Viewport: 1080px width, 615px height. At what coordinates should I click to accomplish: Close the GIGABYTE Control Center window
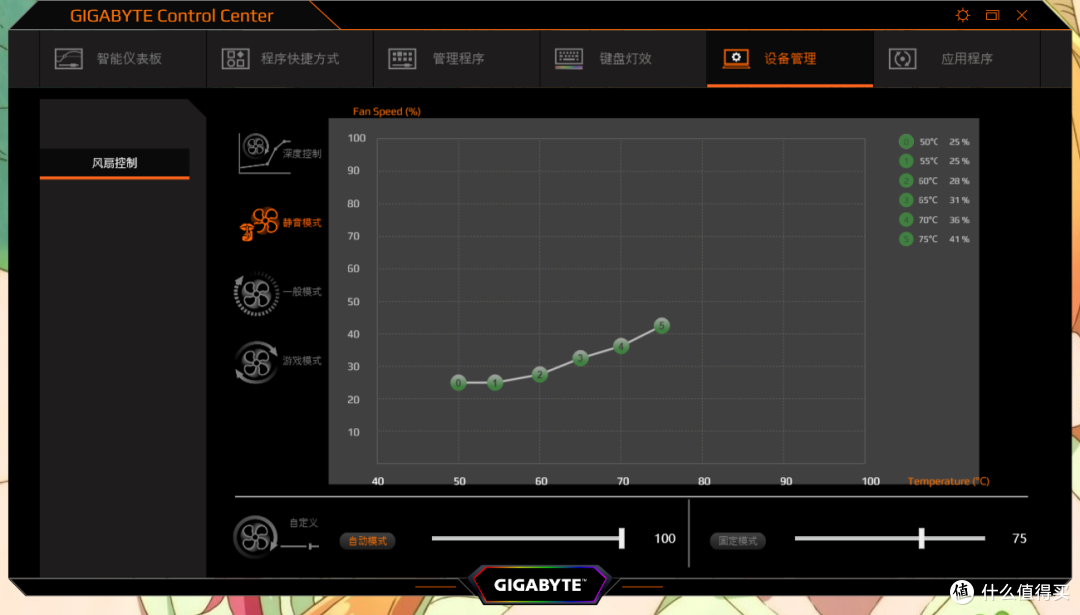coord(1022,15)
